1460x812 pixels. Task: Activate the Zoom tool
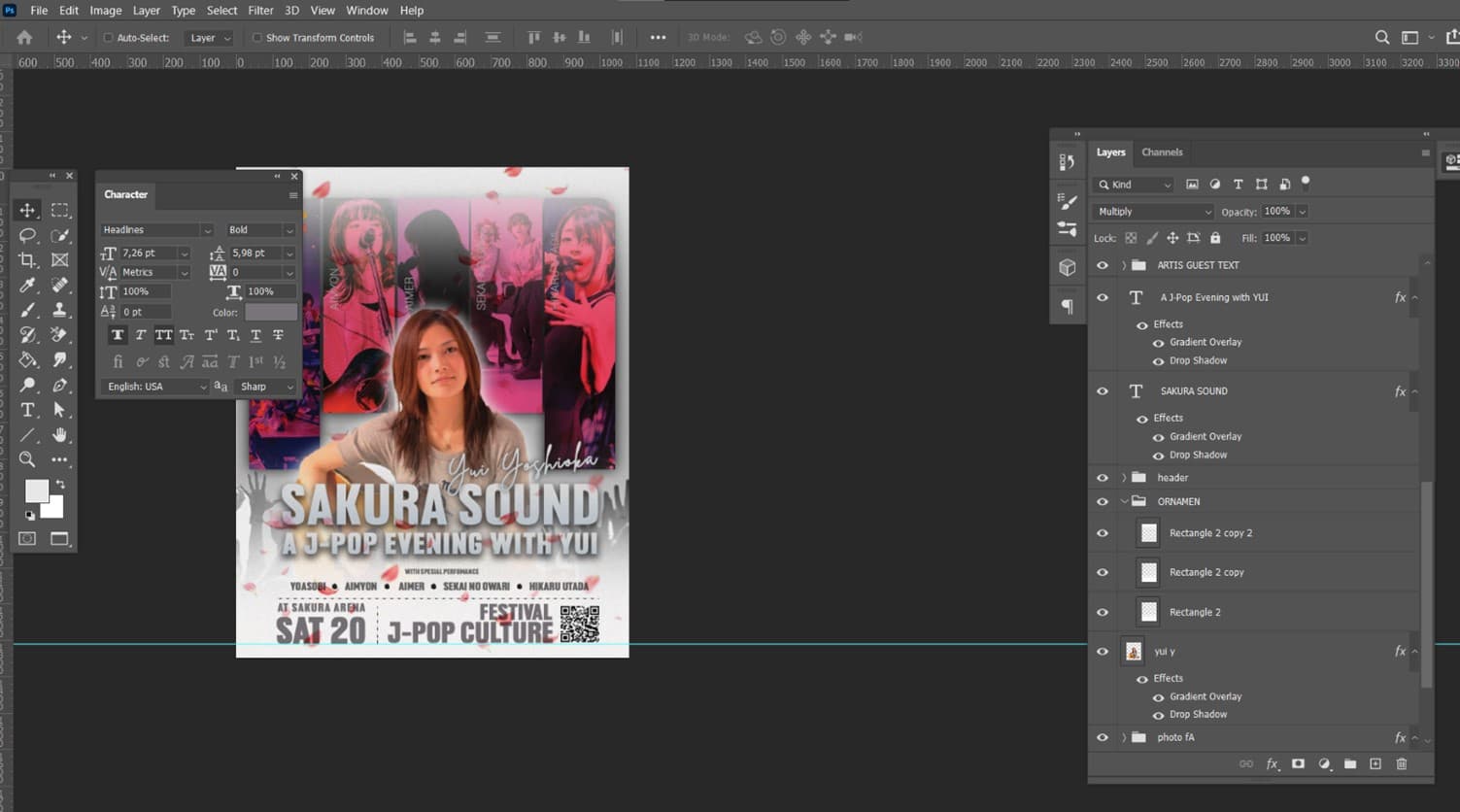point(28,459)
